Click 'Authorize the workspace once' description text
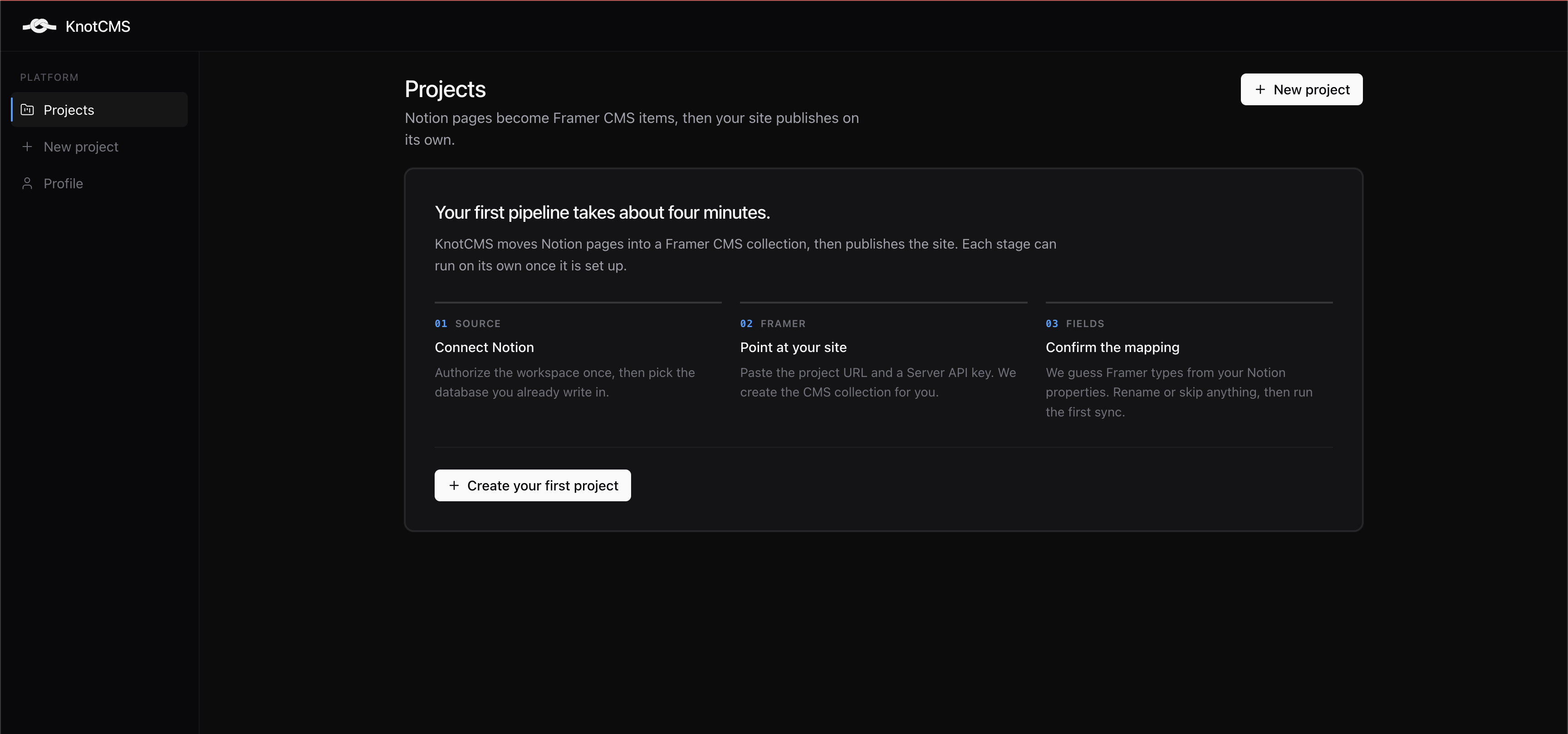Viewport: 1568px width, 734px height. (x=564, y=382)
